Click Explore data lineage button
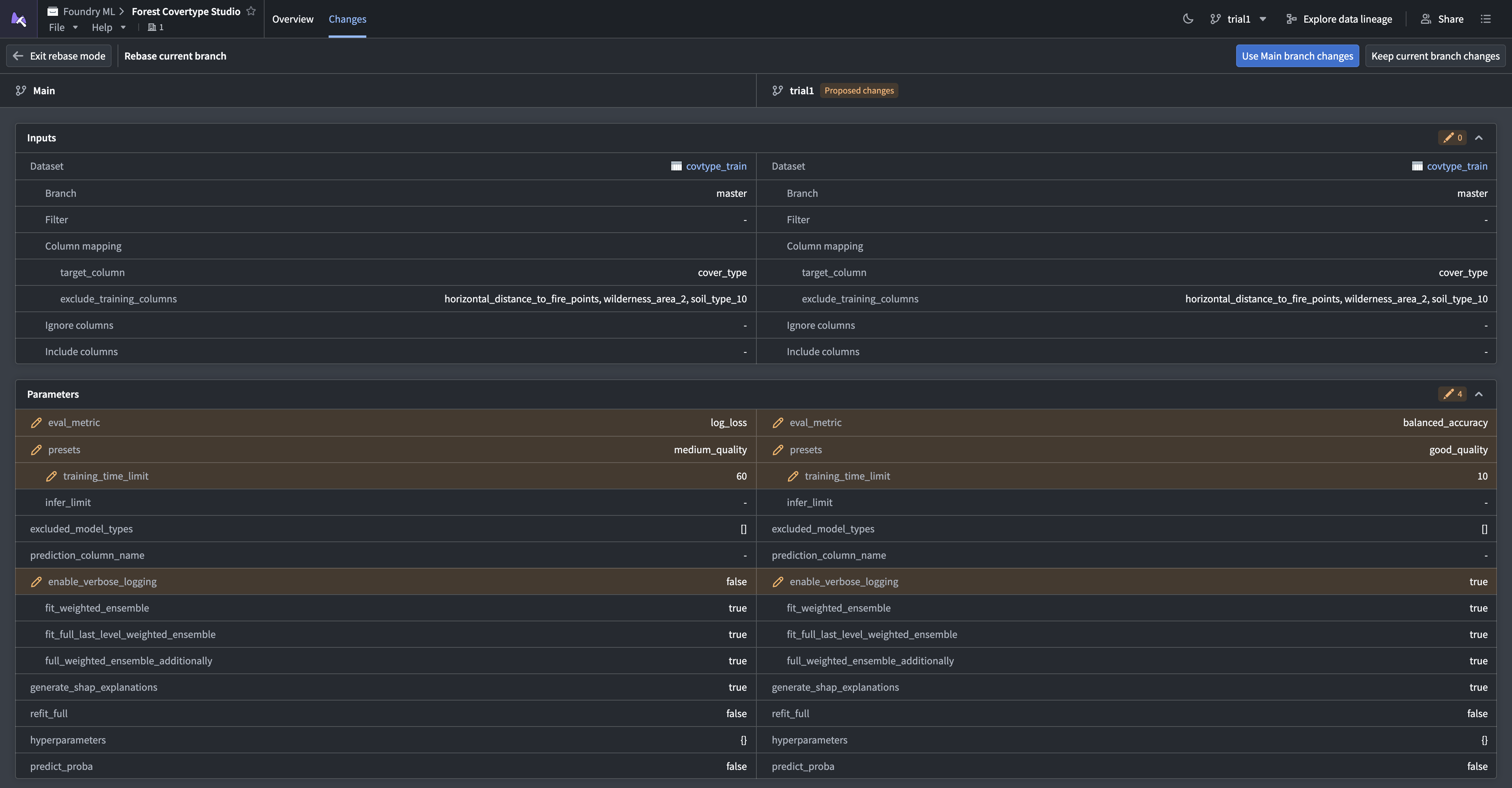 click(x=1339, y=19)
